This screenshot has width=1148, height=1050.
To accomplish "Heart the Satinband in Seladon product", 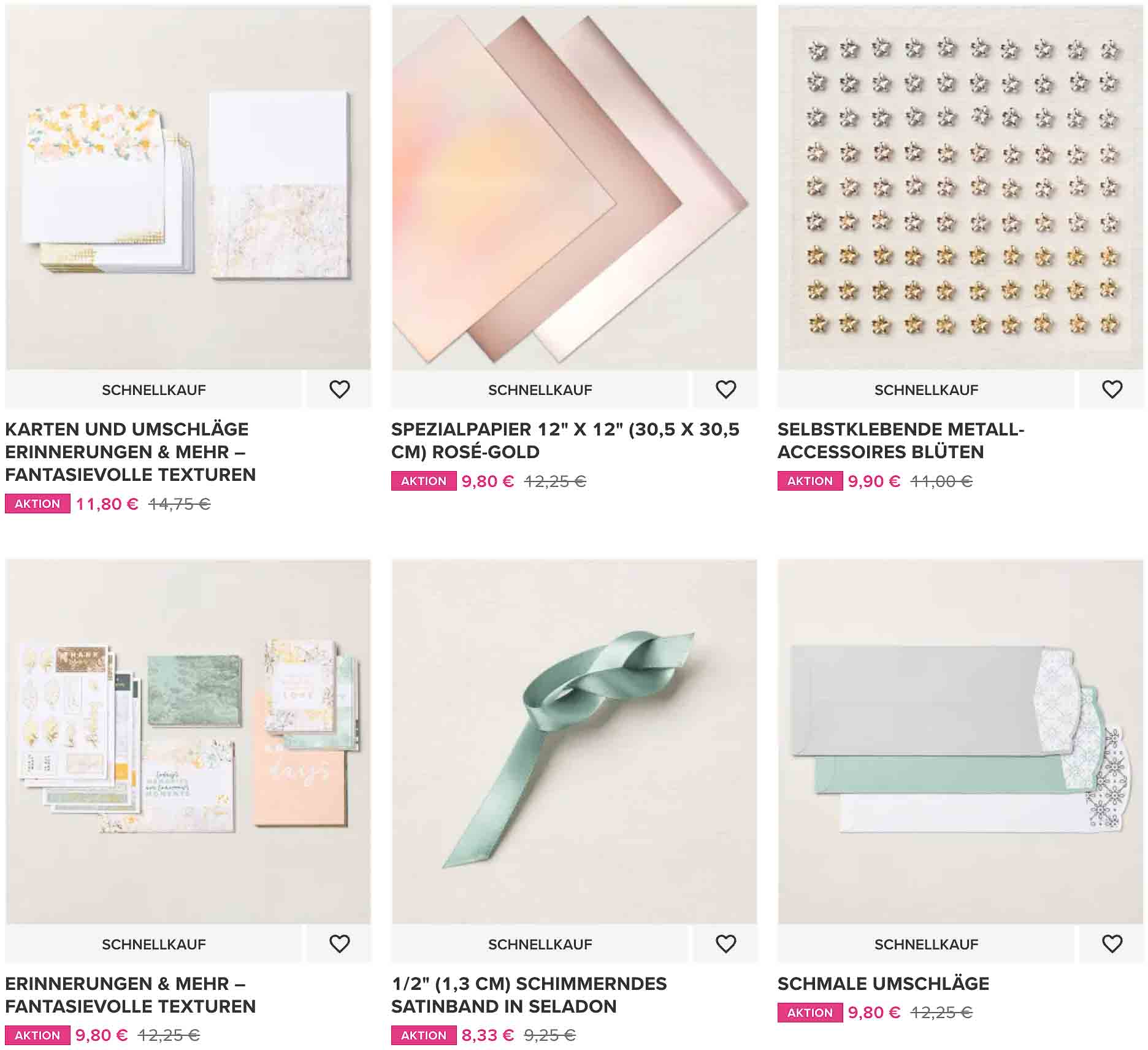I will tap(725, 944).
